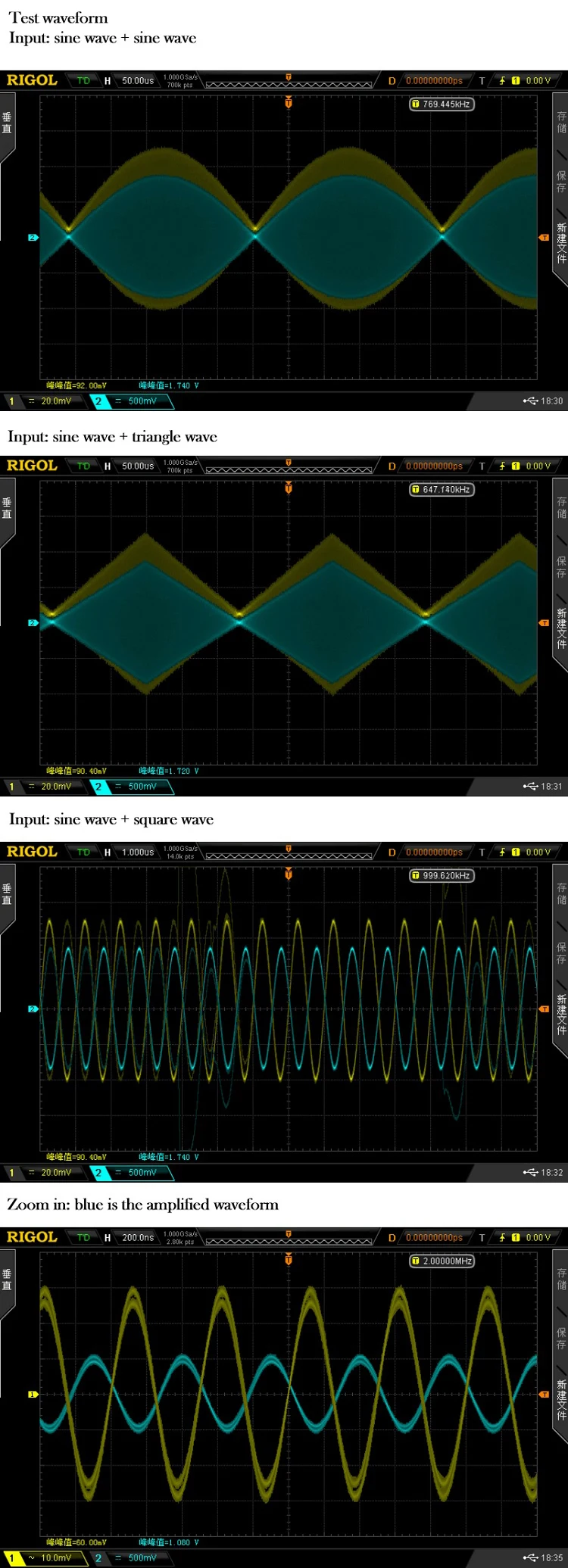This screenshot has width=568, height=1568.
Task: Click the 峰峰值=92.00mV measurement readout
Action: pyautogui.click(x=76, y=385)
